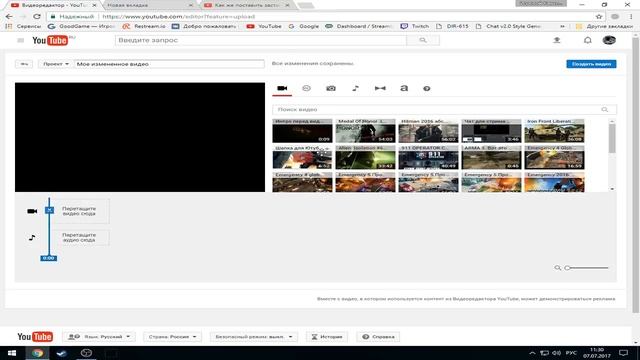640x360 pixels.
Task: Show hidden system tray icons chevron
Action: point(532,353)
